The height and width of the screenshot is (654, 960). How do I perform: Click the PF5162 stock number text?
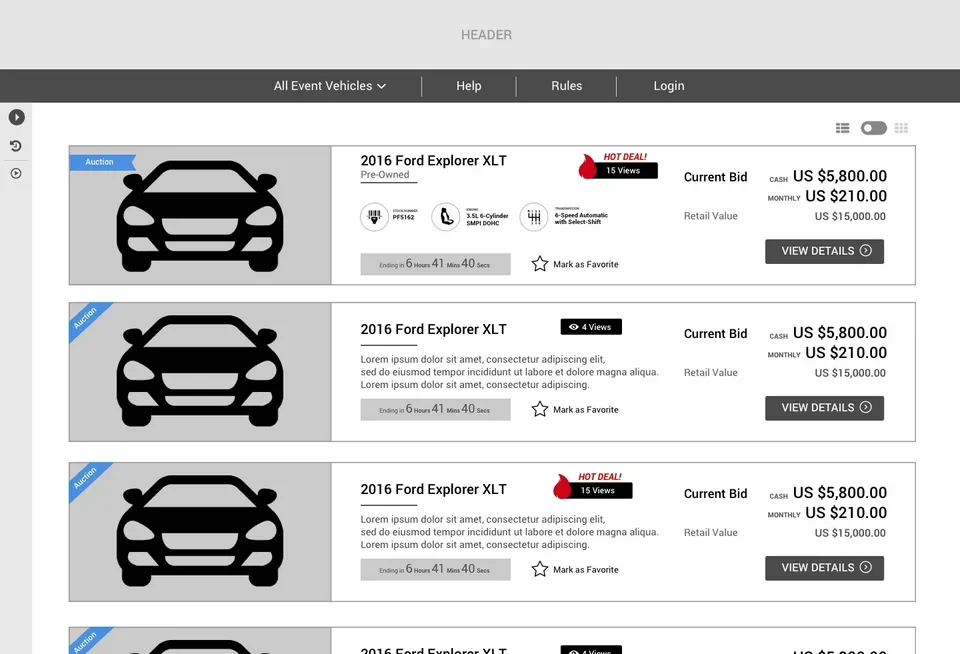coord(403,217)
